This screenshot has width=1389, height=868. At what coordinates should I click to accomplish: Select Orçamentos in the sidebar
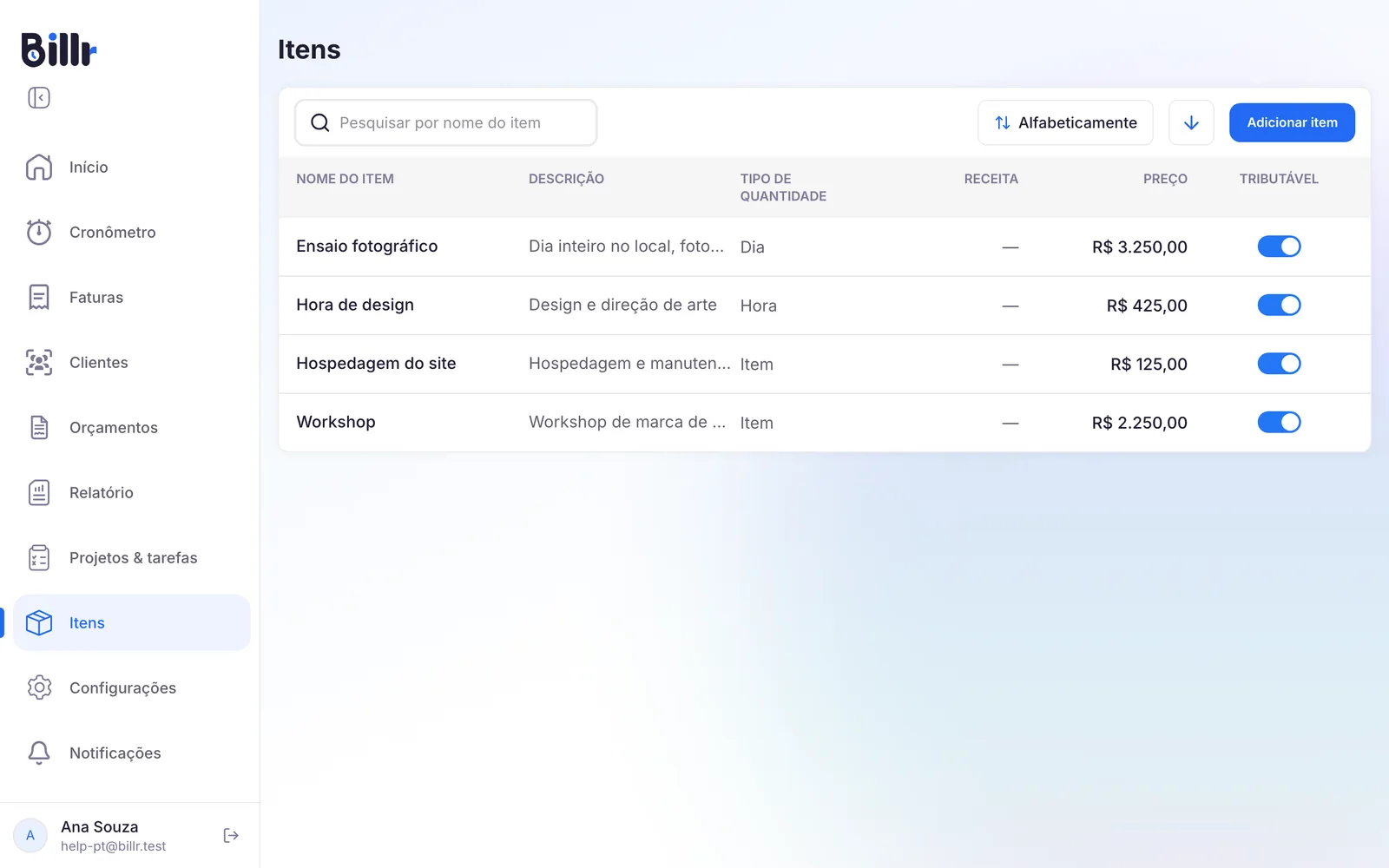click(x=132, y=427)
